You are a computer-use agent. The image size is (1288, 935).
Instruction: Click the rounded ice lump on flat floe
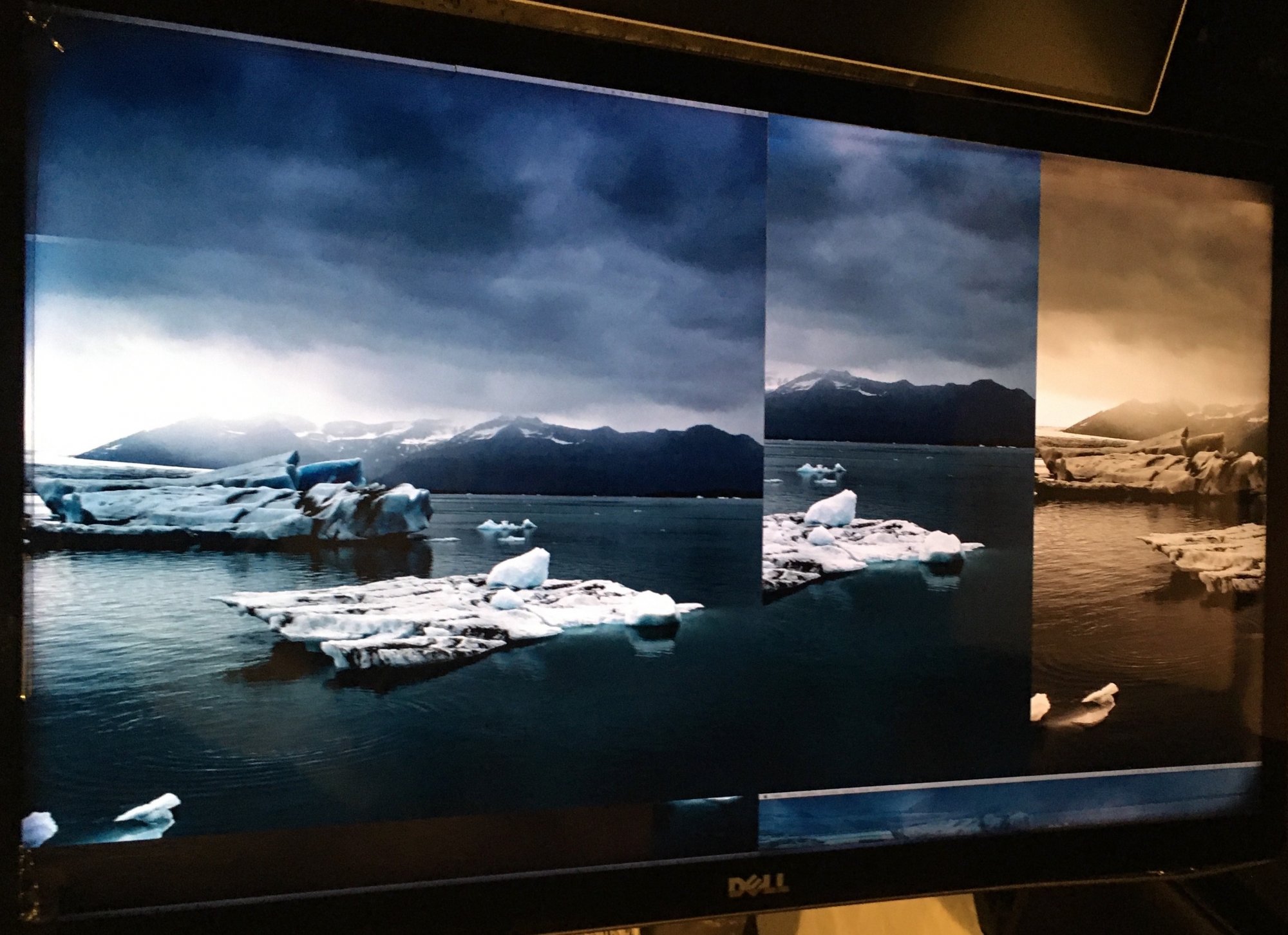coord(520,569)
